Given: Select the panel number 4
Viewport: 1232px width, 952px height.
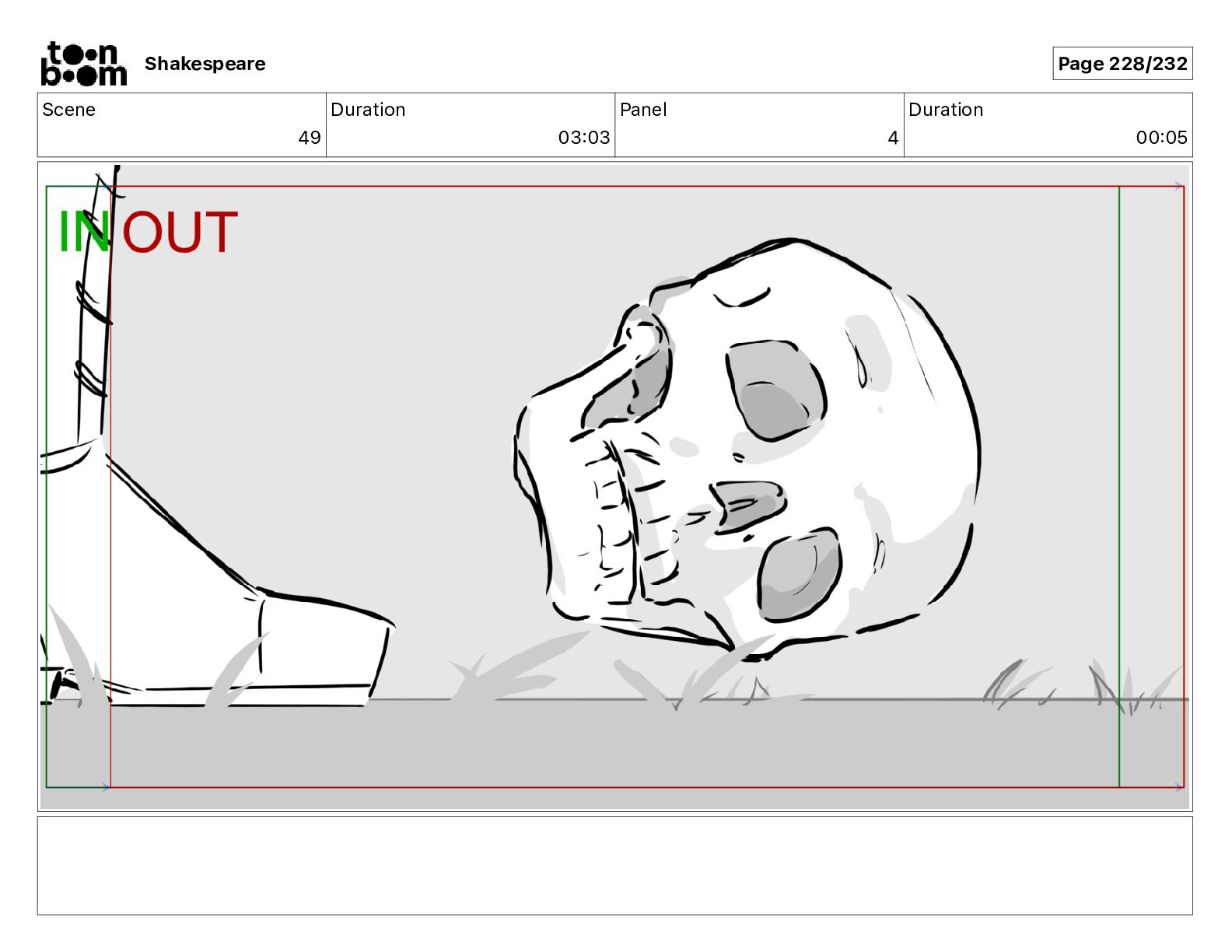Looking at the screenshot, I should (x=893, y=138).
